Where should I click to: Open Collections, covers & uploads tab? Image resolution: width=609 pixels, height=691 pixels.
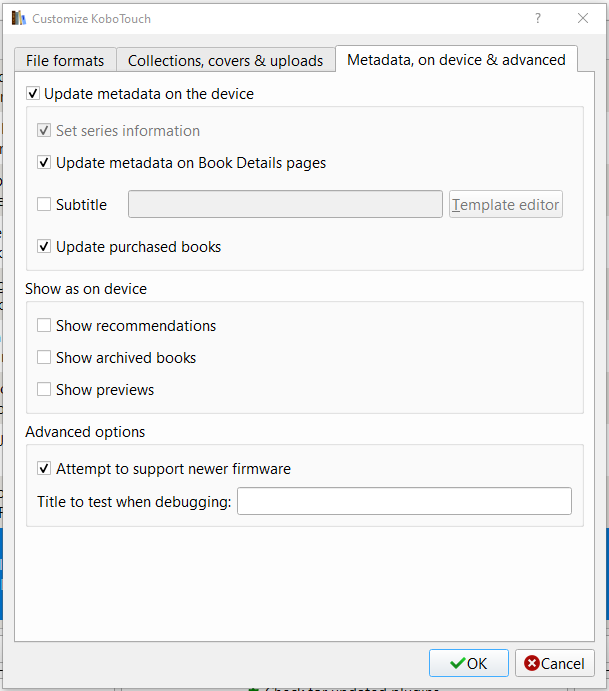coord(225,61)
